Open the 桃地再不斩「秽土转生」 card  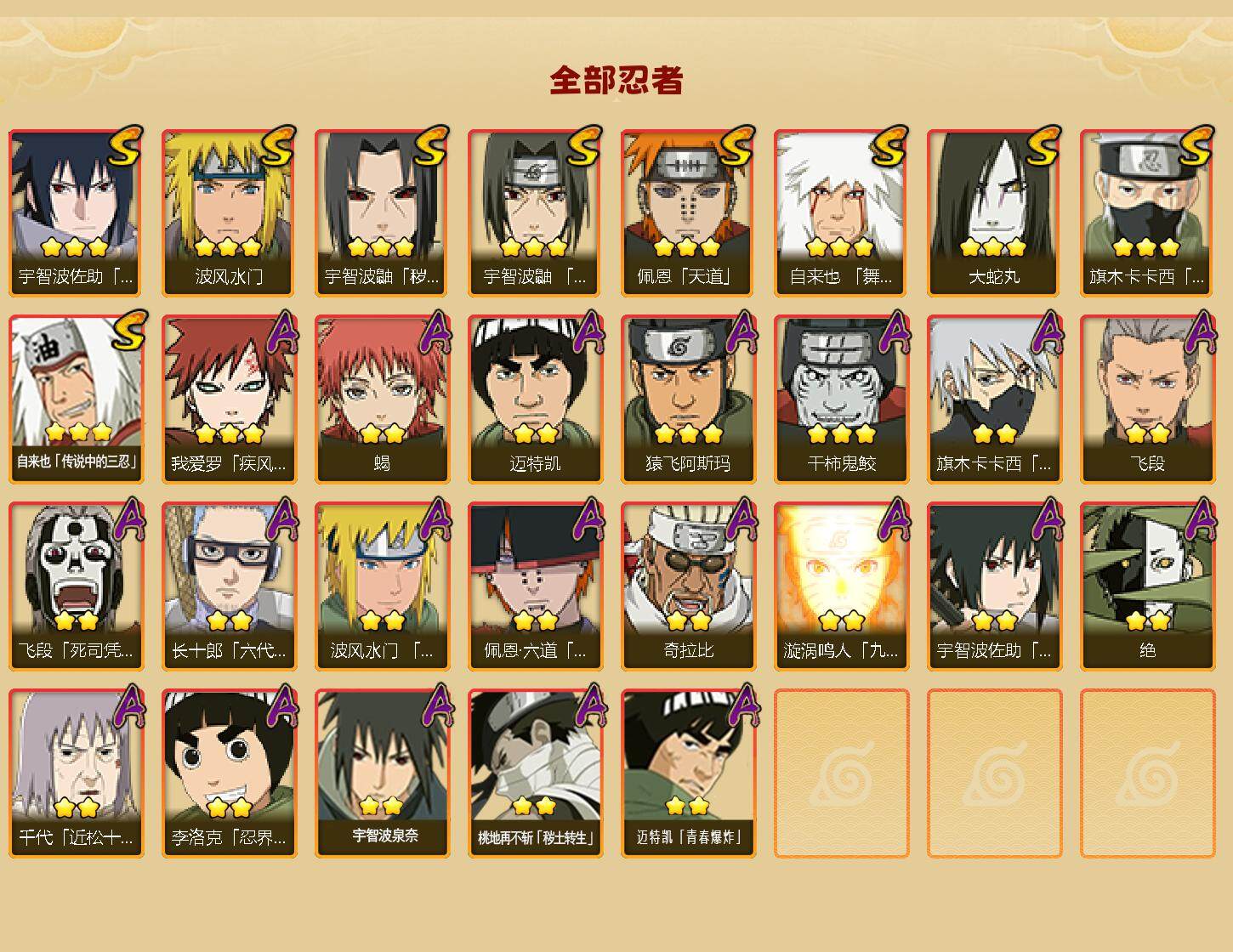pos(535,773)
